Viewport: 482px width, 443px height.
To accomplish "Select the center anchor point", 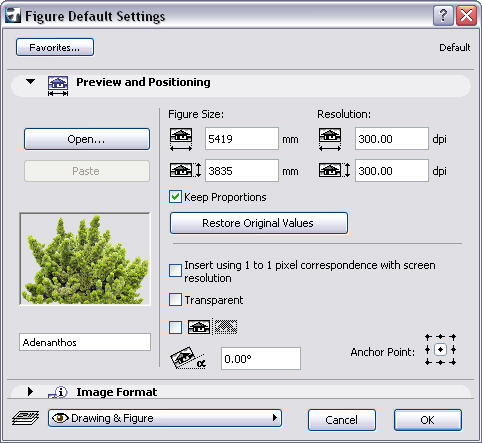I will pos(440,350).
